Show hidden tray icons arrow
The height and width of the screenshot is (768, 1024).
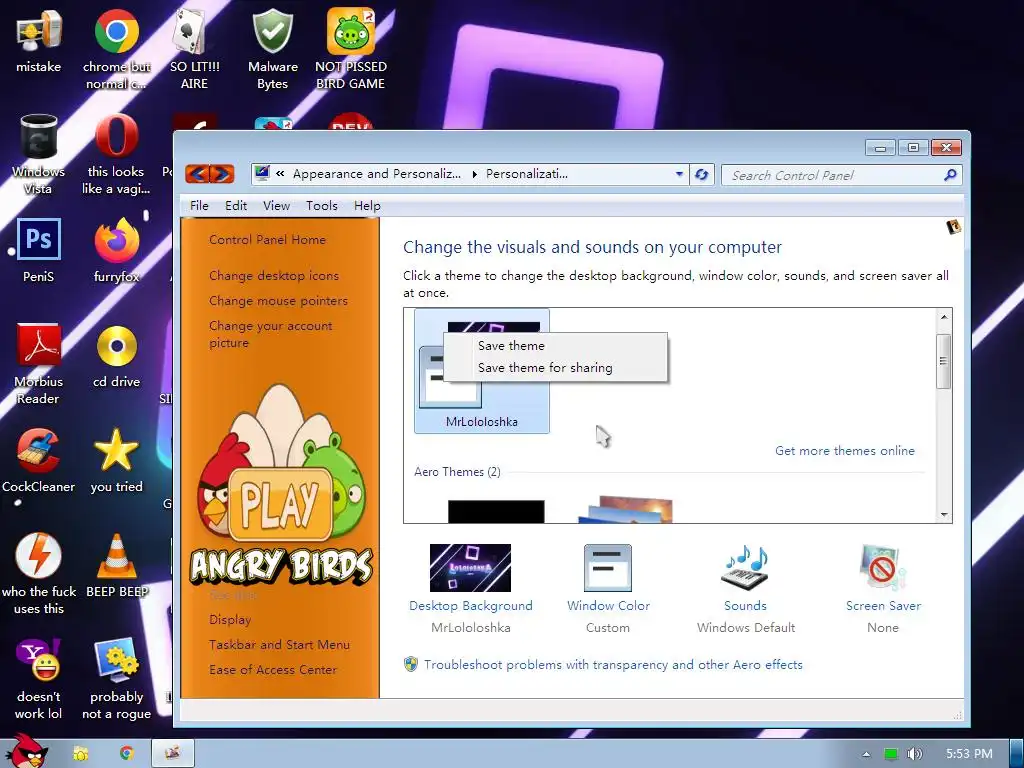point(866,754)
